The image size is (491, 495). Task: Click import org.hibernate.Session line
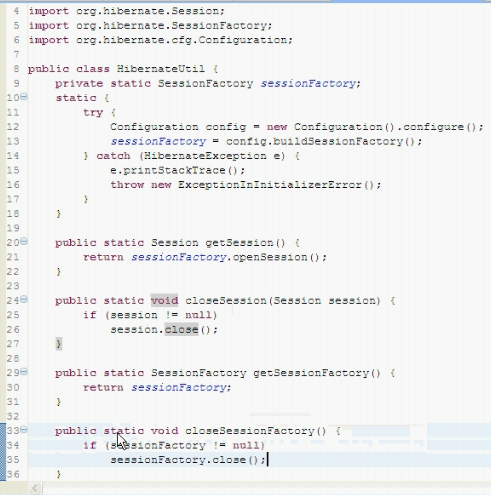[x=127, y=11]
